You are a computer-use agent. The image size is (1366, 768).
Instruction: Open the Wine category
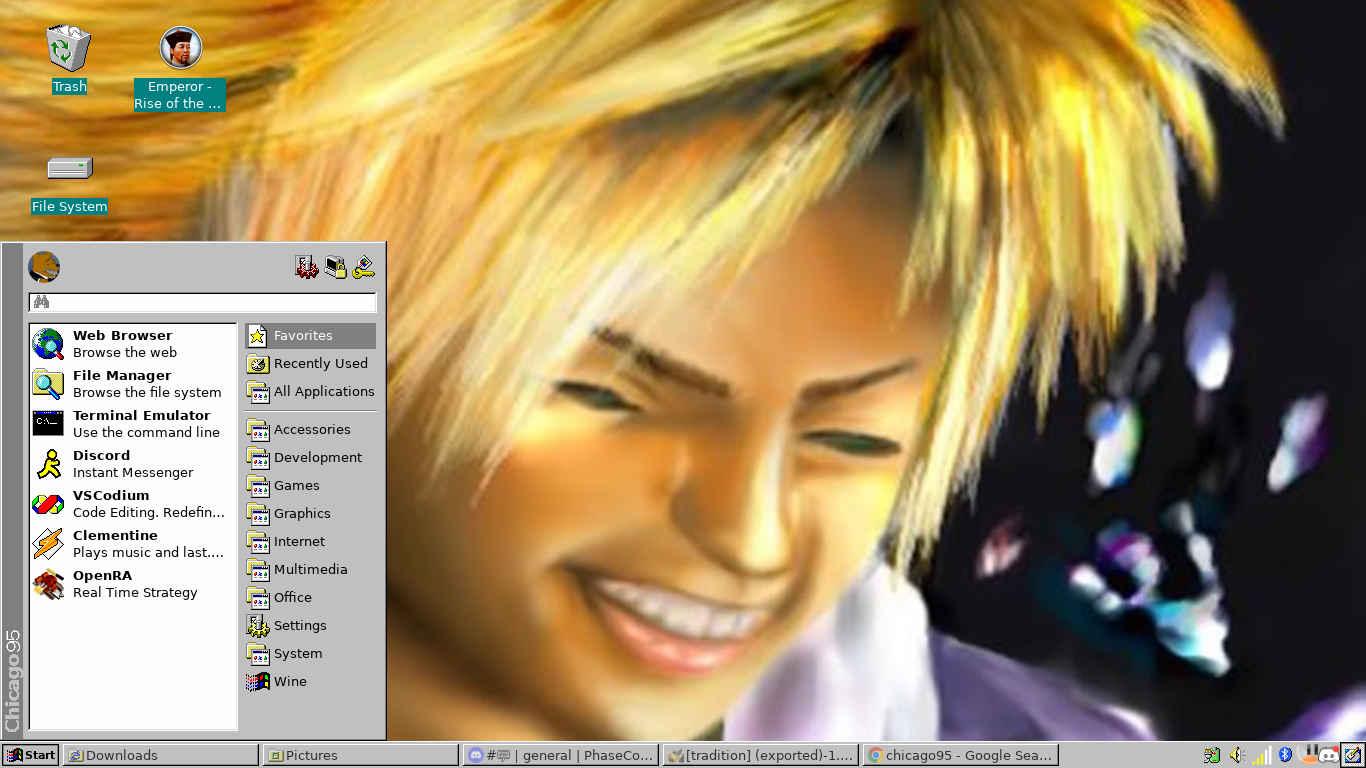point(311,682)
